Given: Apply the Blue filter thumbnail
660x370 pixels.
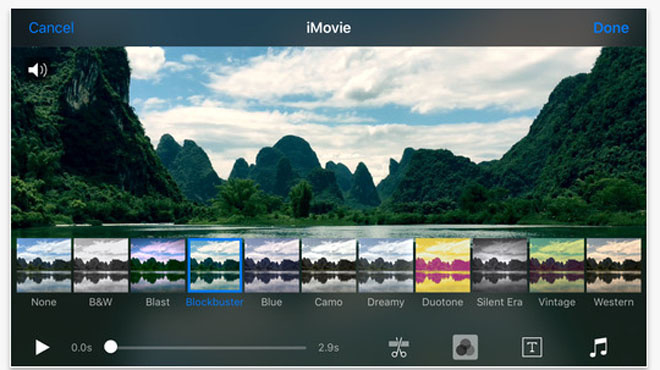Looking at the screenshot, I should pyautogui.click(x=271, y=265).
